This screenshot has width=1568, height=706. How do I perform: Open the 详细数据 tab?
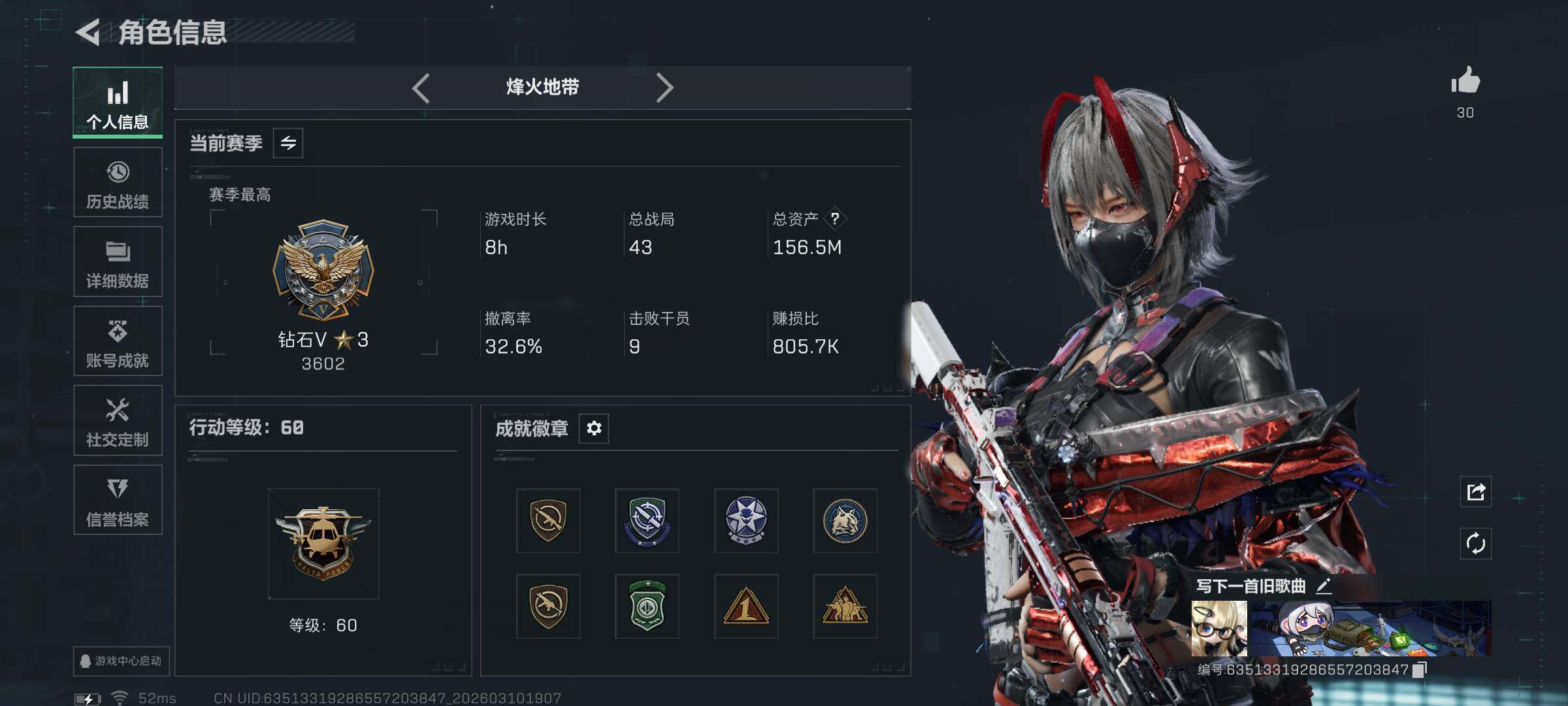[118, 261]
